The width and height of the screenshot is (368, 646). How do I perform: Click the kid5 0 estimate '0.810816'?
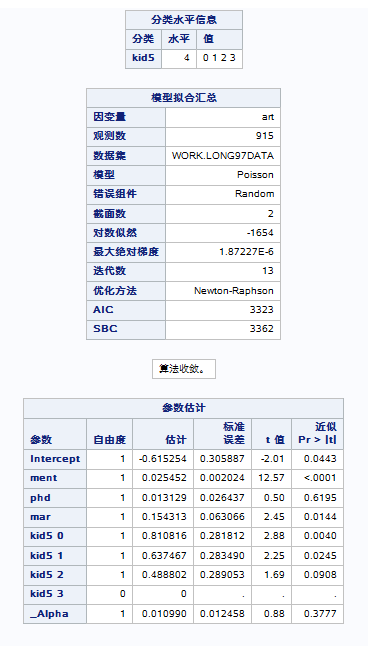pyautogui.click(x=164, y=536)
